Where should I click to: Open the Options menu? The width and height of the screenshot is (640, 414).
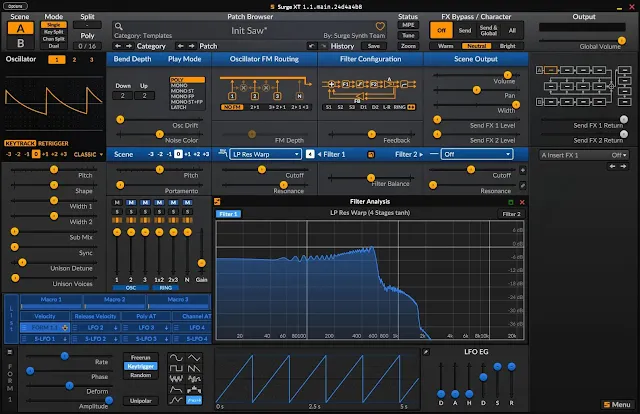coord(15,6)
